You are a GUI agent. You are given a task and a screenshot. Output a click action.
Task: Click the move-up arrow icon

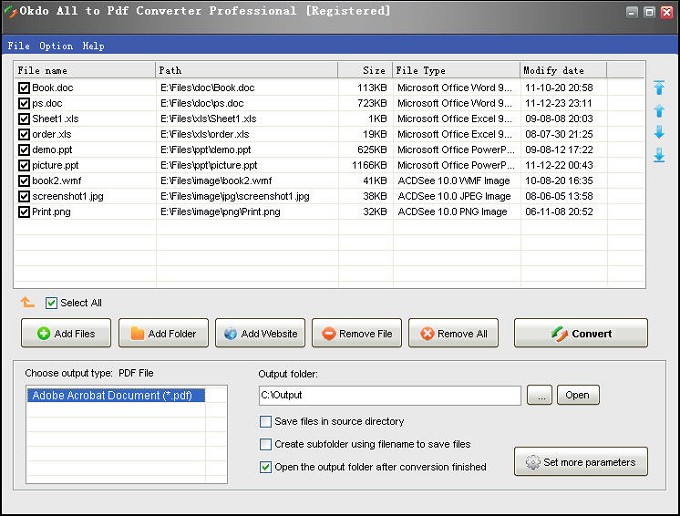click(x=659, y=111)
